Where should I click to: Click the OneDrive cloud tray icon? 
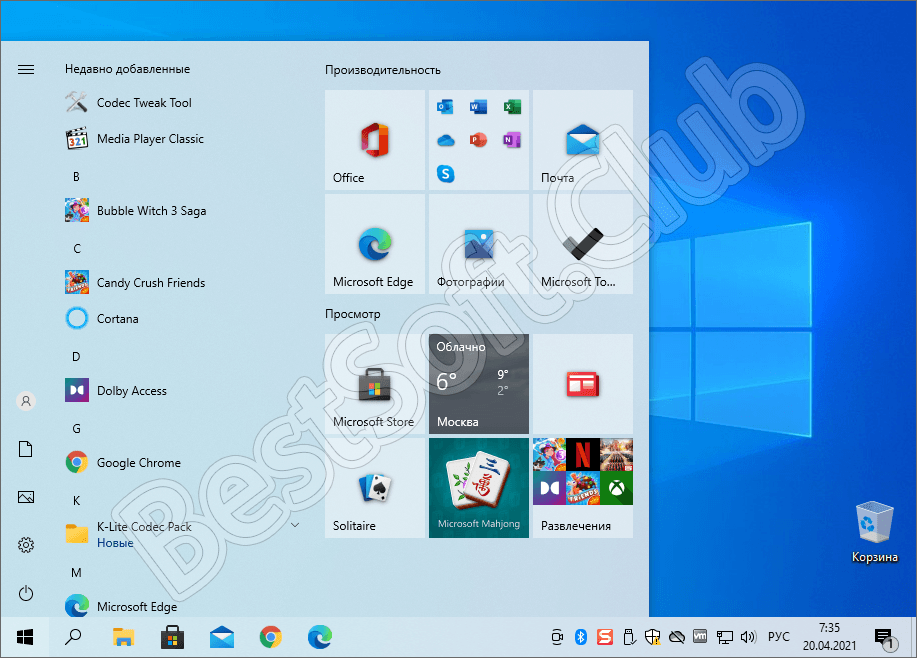[x=677, y=637]
